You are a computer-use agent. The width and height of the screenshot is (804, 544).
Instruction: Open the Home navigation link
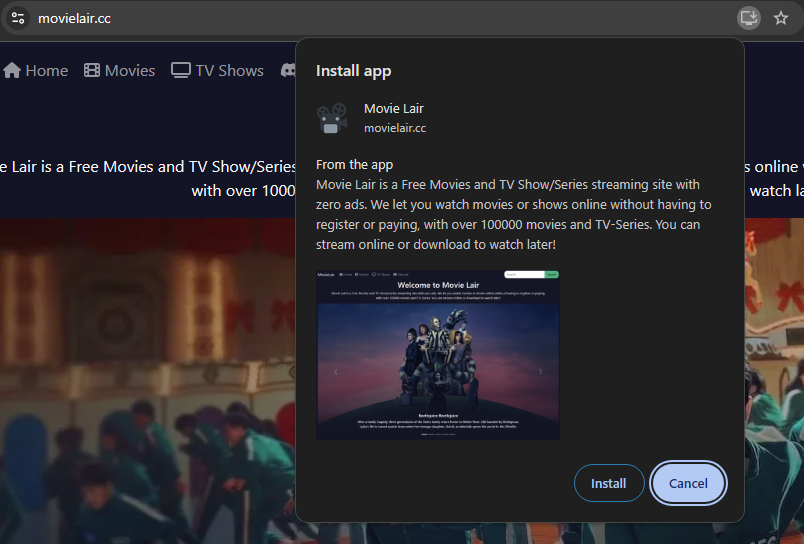click(x=35, y=70)
